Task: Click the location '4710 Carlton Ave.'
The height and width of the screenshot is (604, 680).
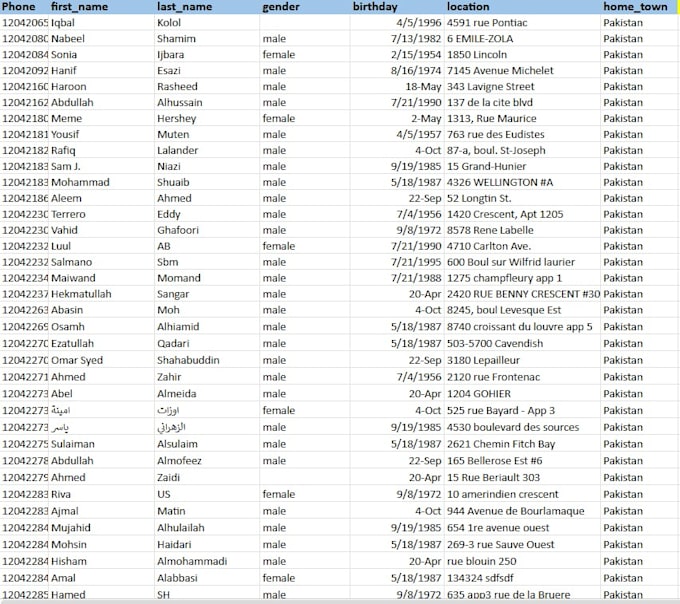Action: pyautogui.click(x=489, y=246)
